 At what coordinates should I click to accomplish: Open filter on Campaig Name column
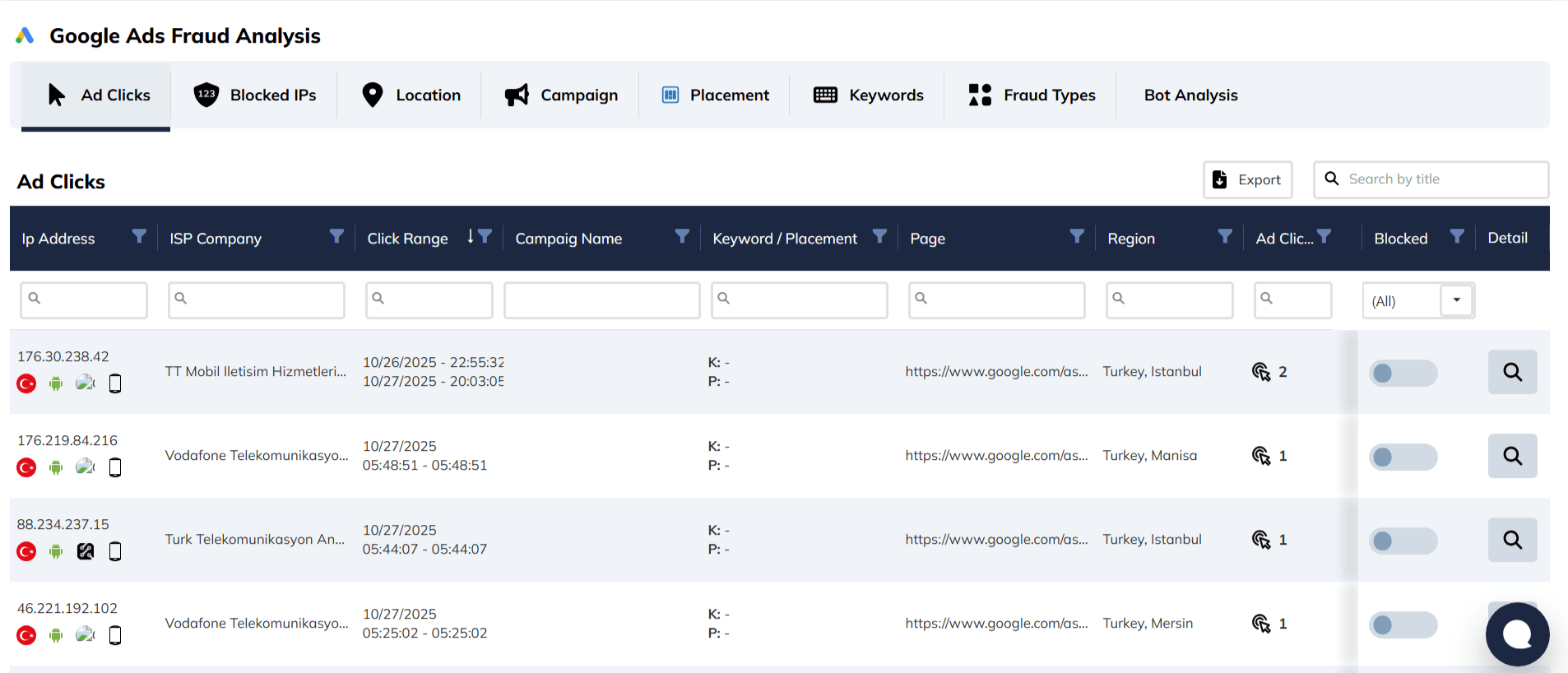(682, 237)
